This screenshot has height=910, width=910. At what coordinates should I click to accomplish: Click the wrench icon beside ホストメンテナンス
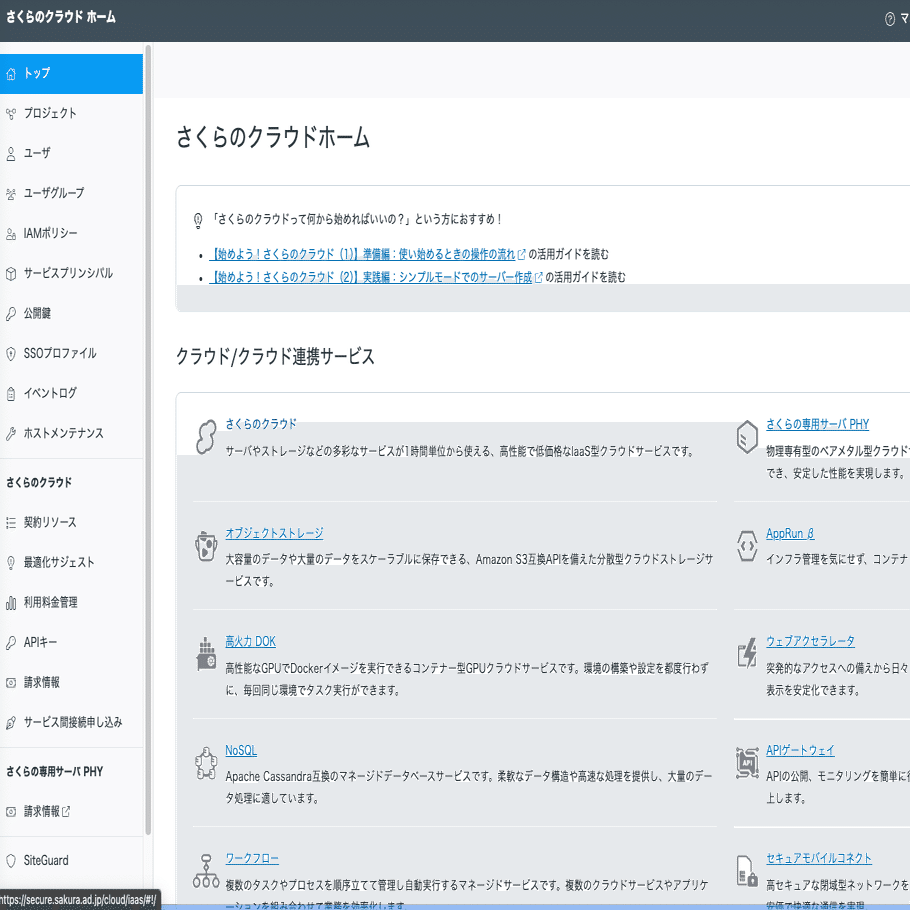(x=10, y=434)
